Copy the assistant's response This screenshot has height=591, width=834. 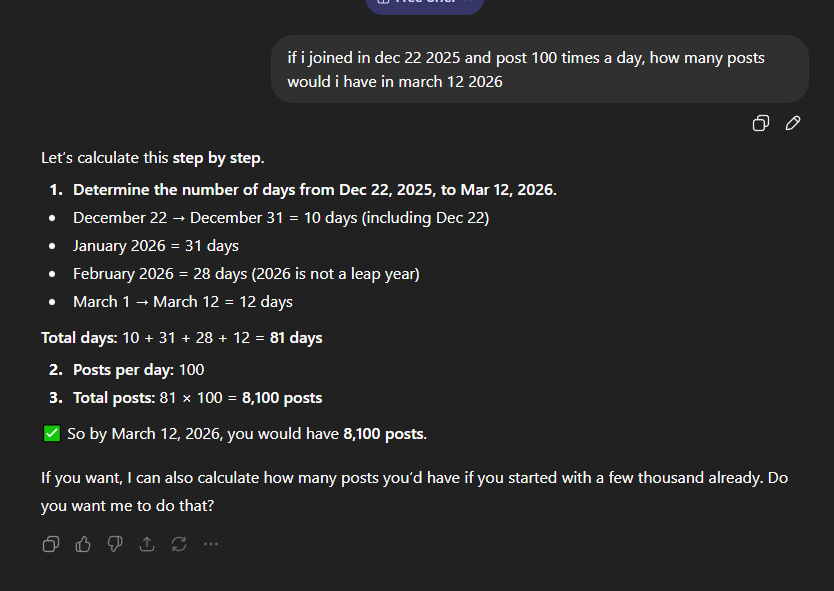[51, 544]
